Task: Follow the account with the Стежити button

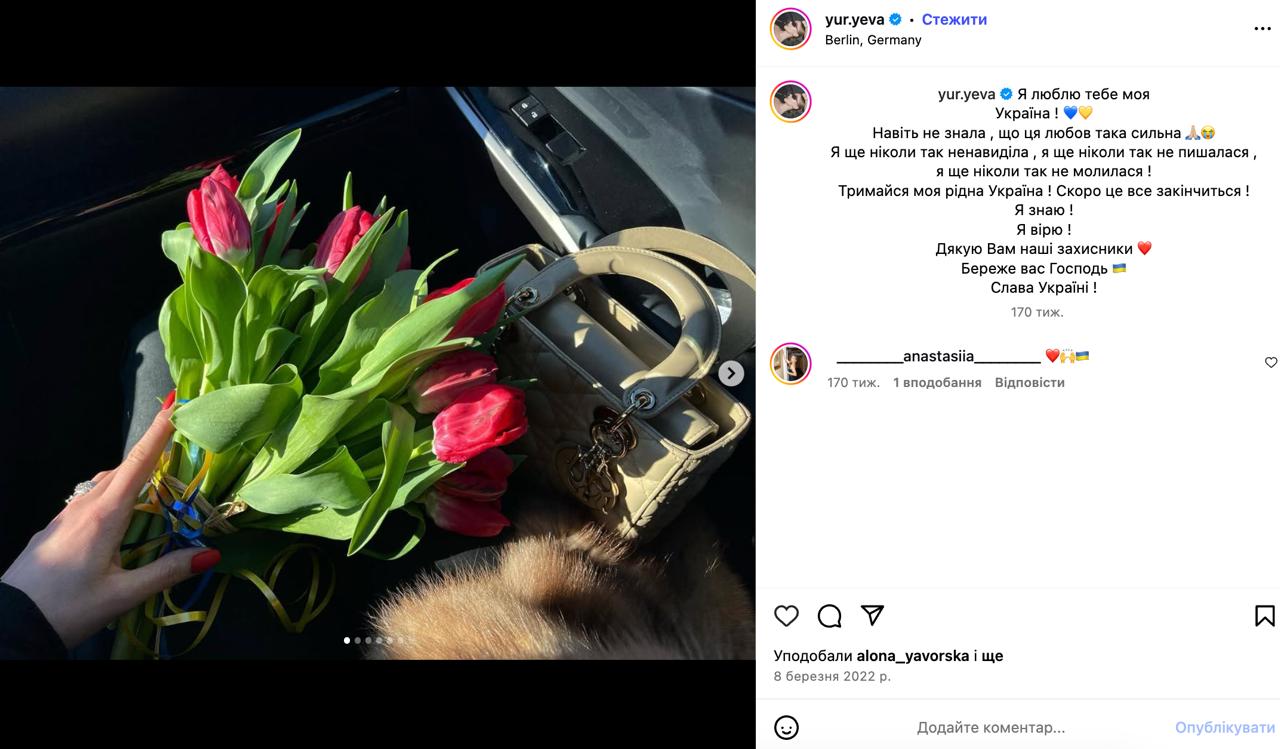Action: coord(954,19)
